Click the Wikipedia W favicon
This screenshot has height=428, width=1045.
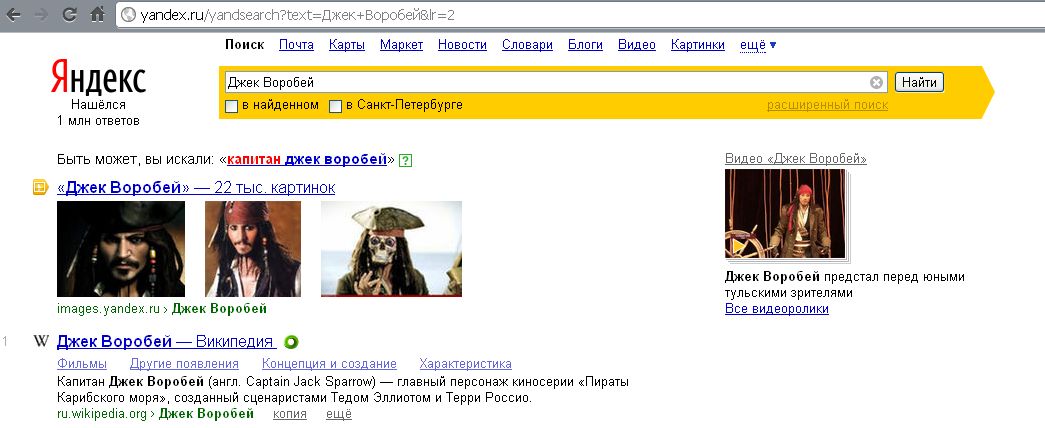pyautogui.click(x=41, y=341)
